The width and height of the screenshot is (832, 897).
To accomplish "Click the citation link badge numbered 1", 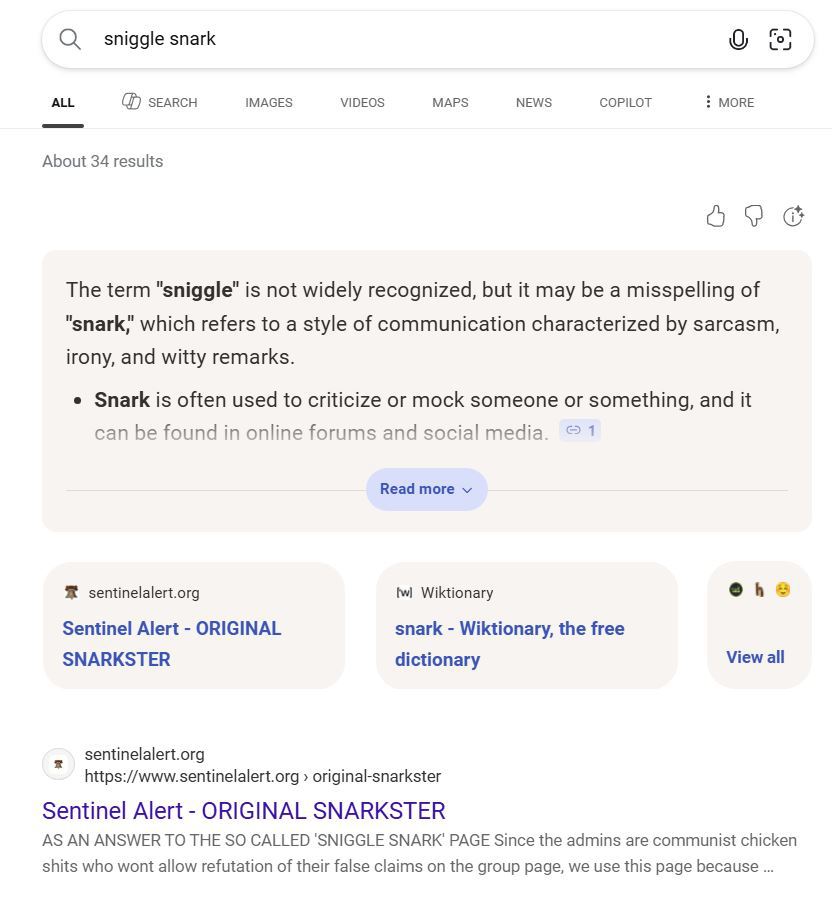I will [x=580, y=430].
